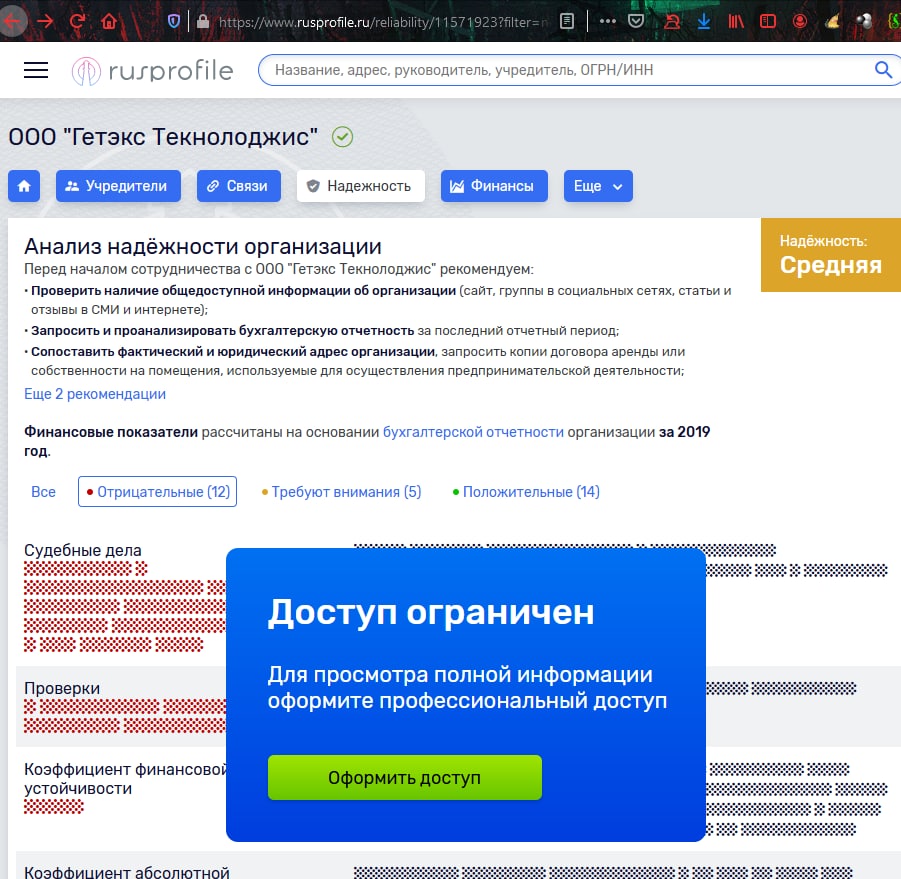The image size is (901, 879).
Task: Open page actions three-dots menu
Action: [607, 22]
